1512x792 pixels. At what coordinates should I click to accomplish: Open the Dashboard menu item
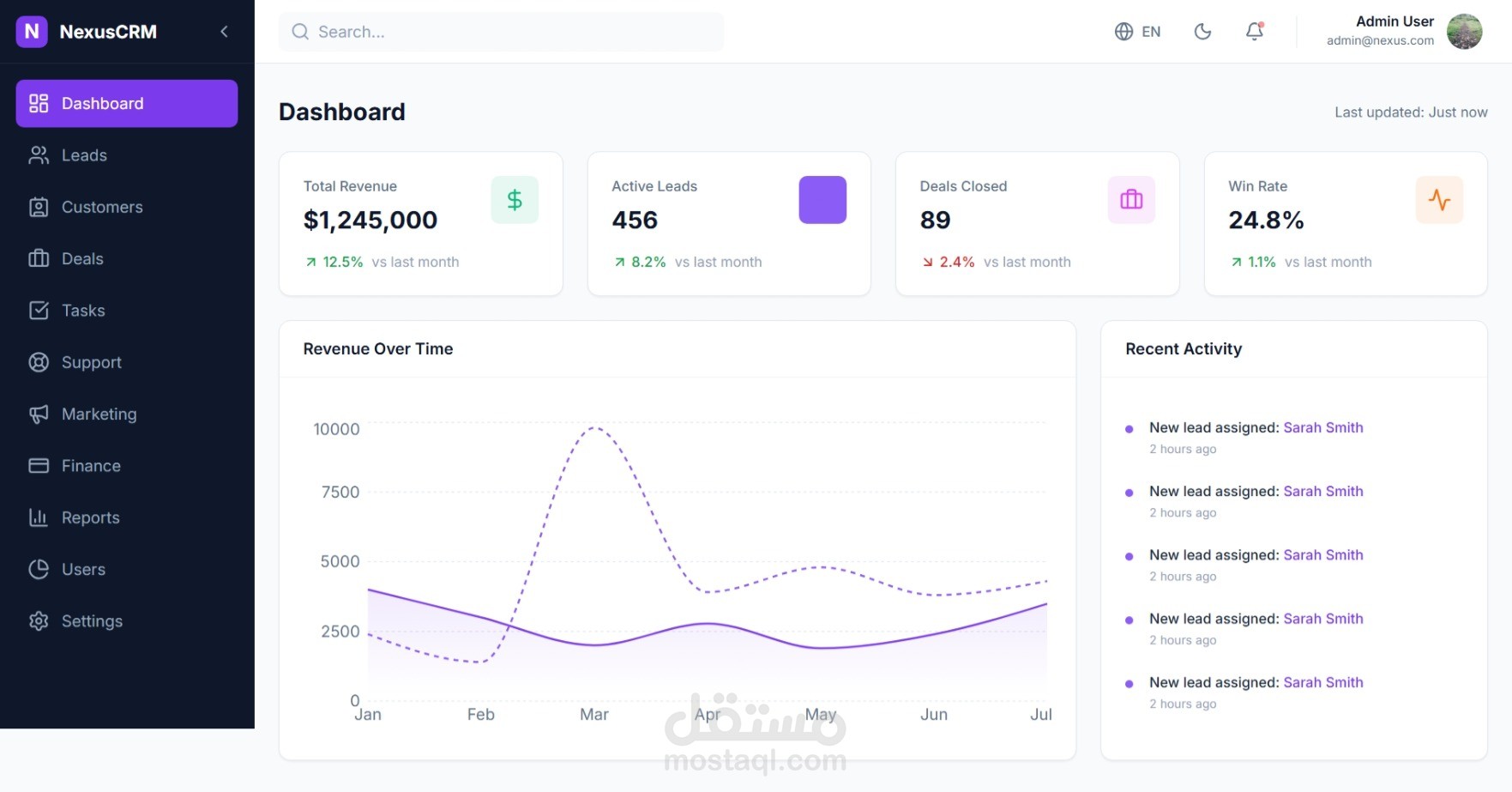point(127,104)
